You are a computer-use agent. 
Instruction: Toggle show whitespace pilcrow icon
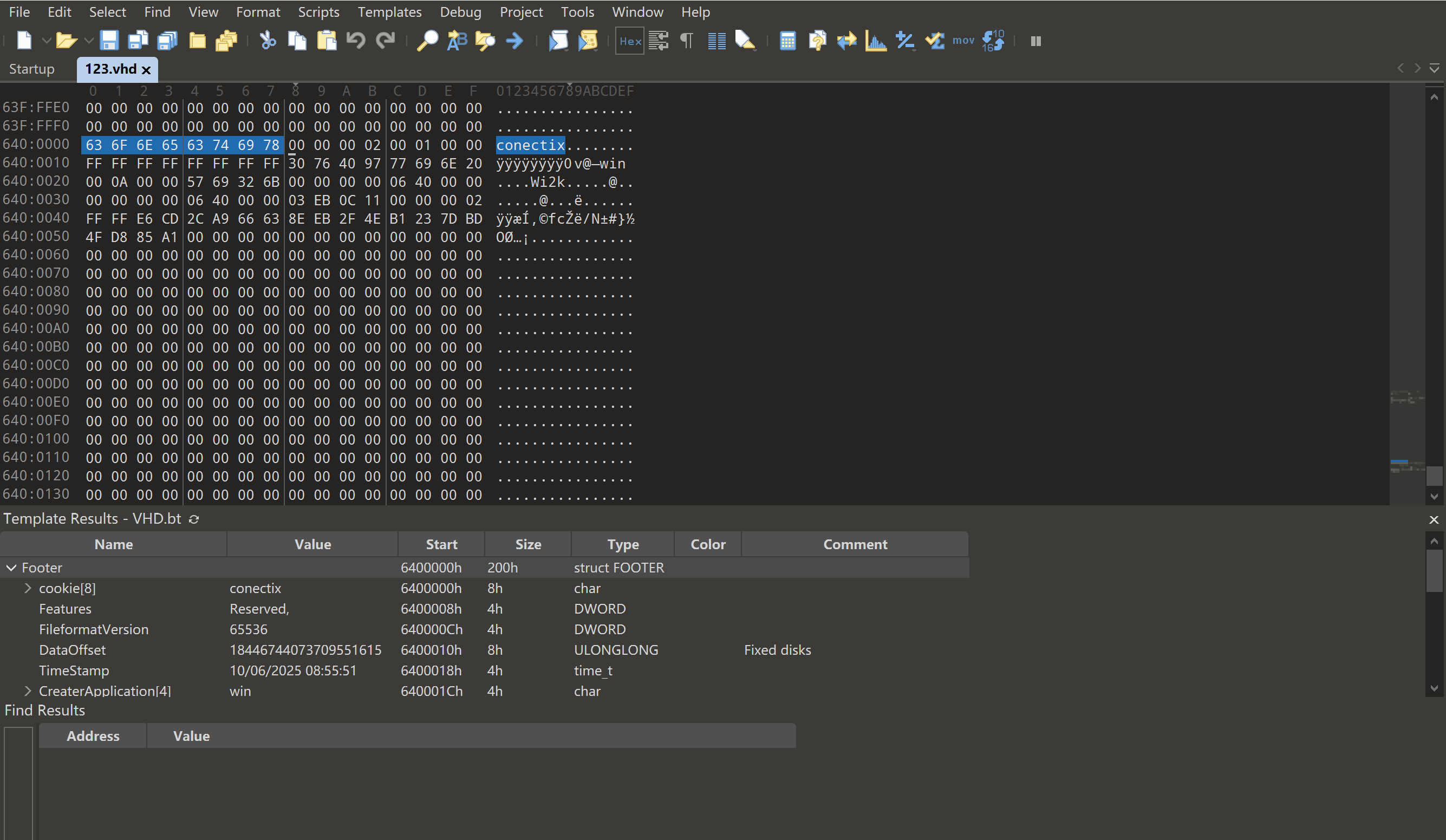686,41
